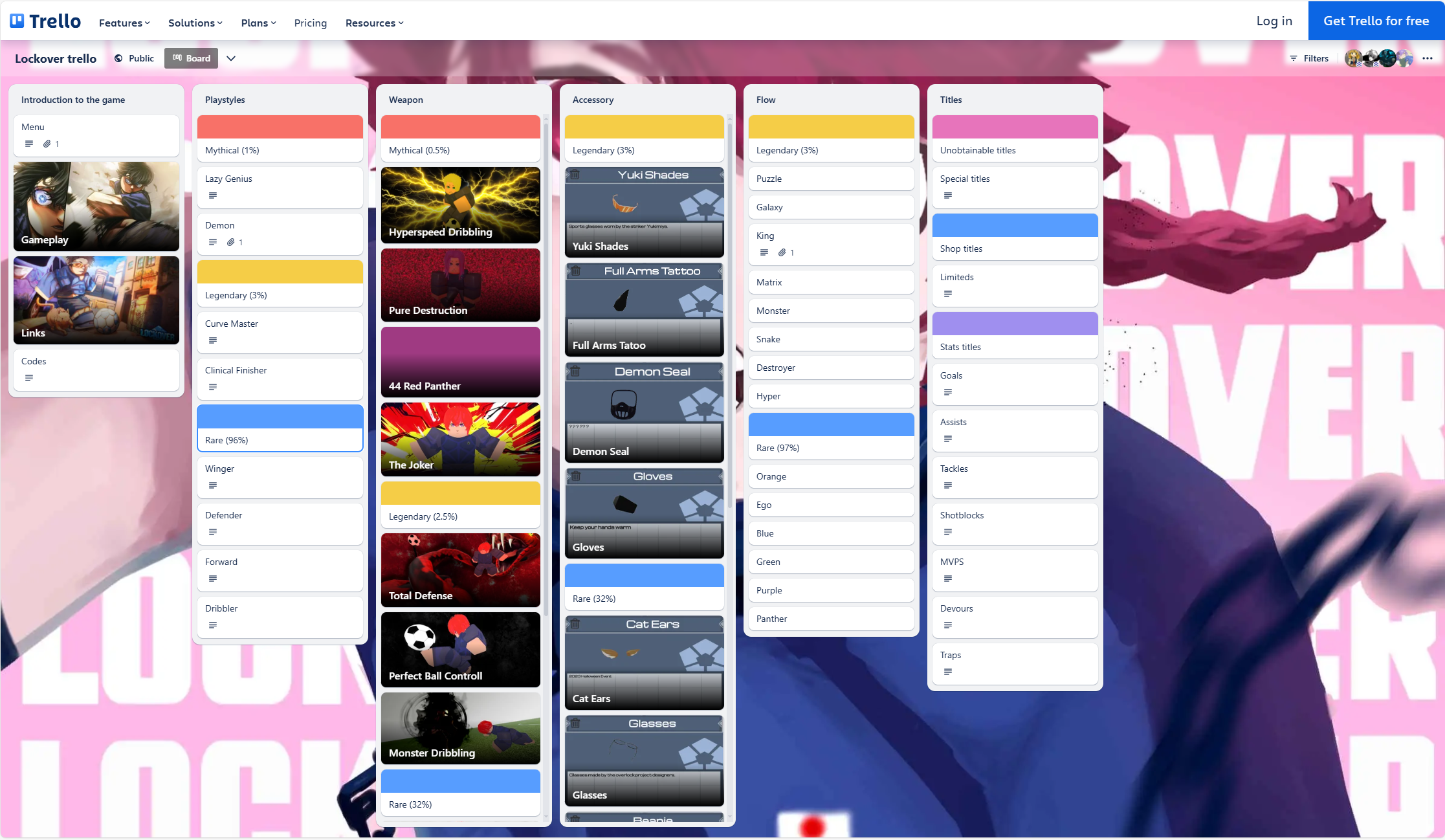This screenshot has width=1445, height=840.
Task: Click the attachment icon on Menu card
Action: (47, 144)
